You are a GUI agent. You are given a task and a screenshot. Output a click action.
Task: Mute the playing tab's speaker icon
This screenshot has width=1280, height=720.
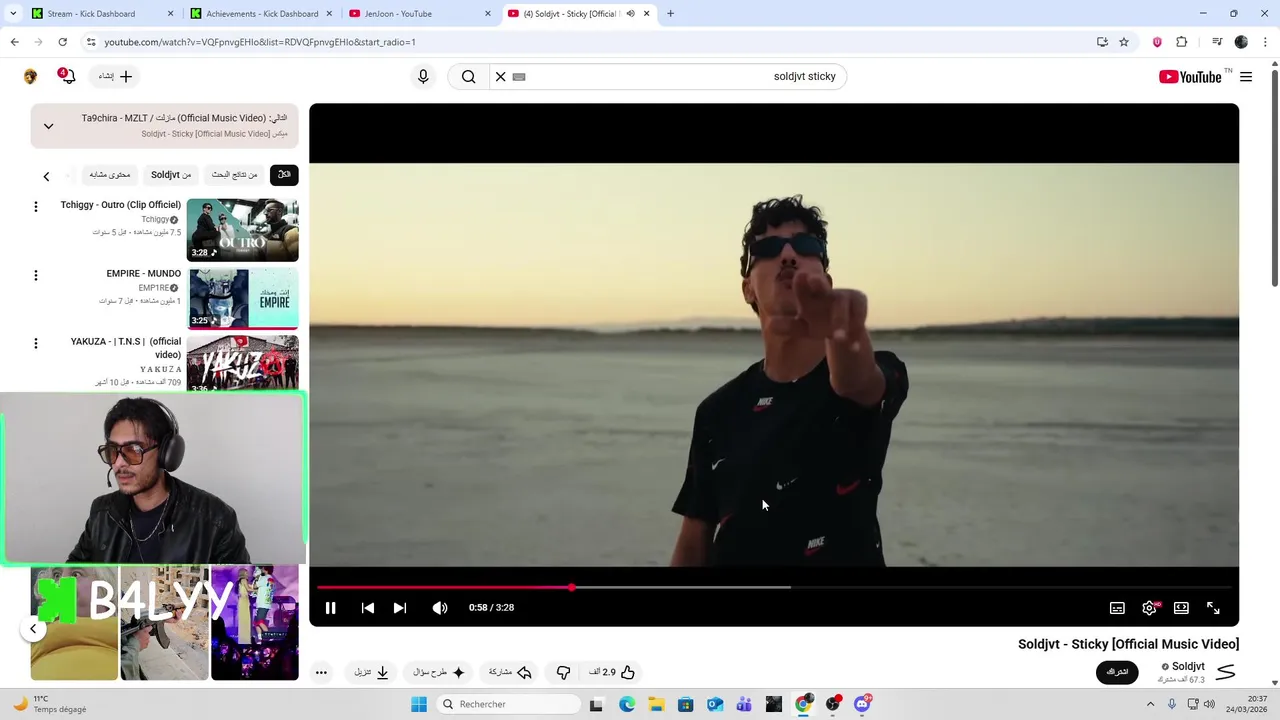tap(630, 14)
